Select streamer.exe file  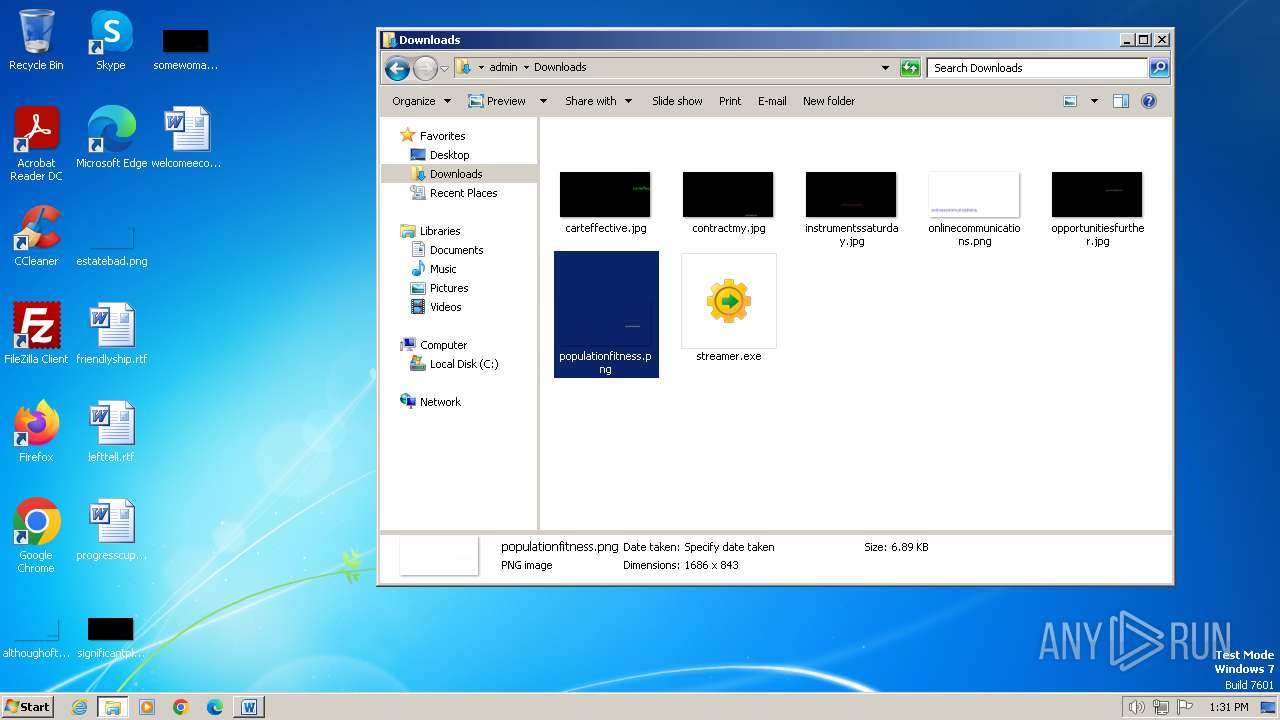click(728, 309)
